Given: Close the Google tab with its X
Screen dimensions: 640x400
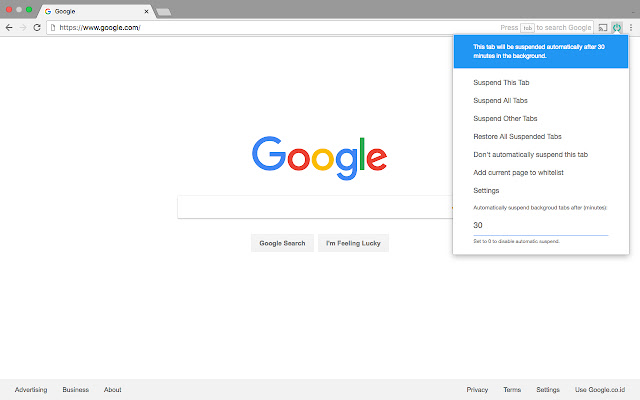Looking at the screenshot, I should click(x=146, y=11).
